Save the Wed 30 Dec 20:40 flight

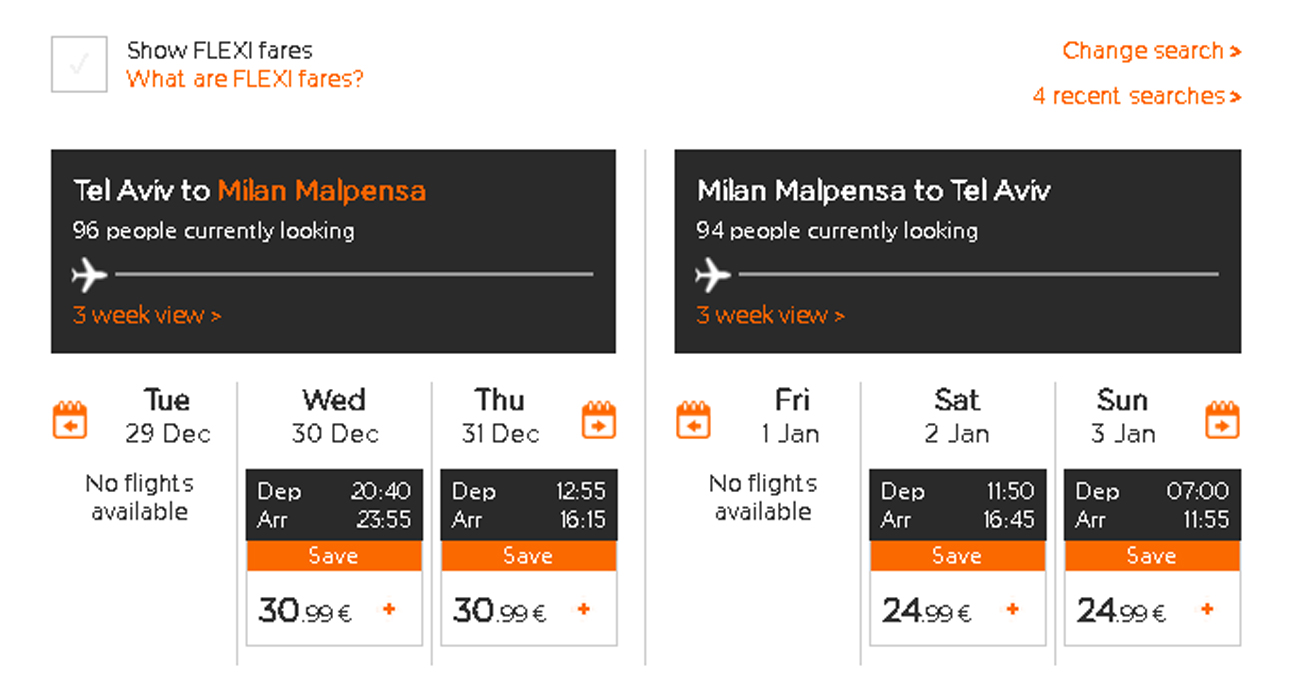click(x=334, y=556)
